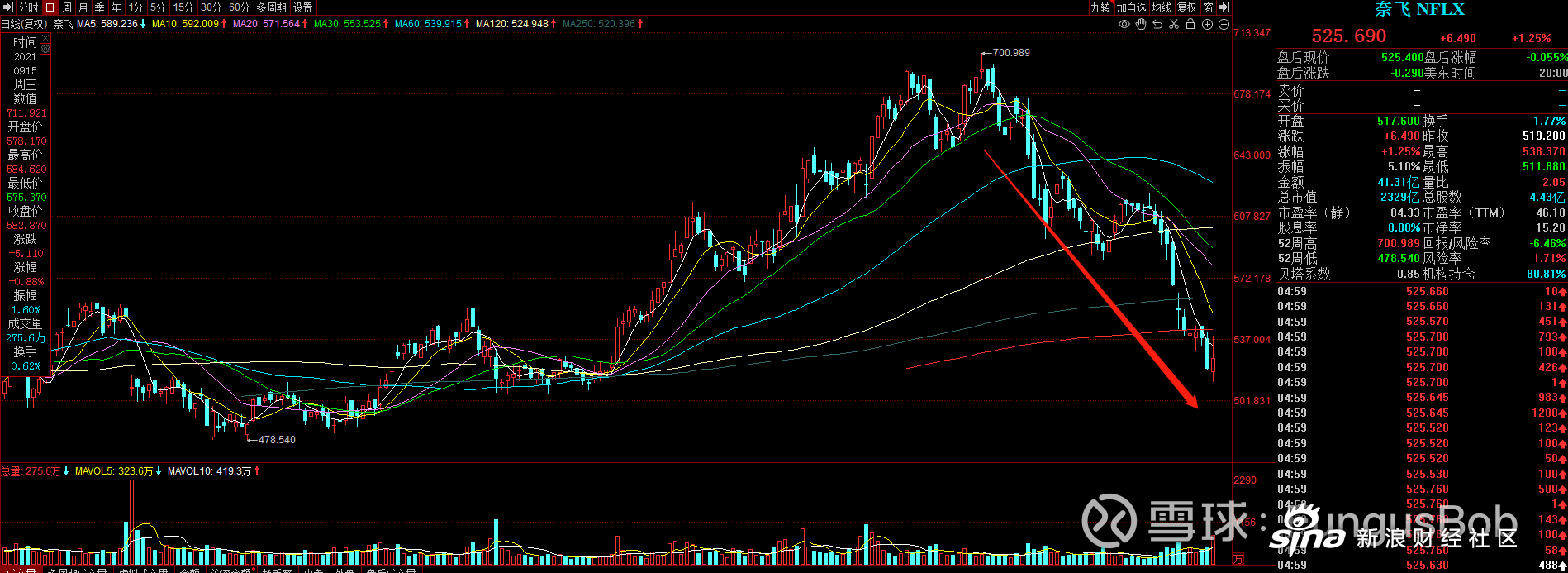Switch to the 30分 minute chart
This screenshot has height=573, width=1568.
[x=211, y=7]
